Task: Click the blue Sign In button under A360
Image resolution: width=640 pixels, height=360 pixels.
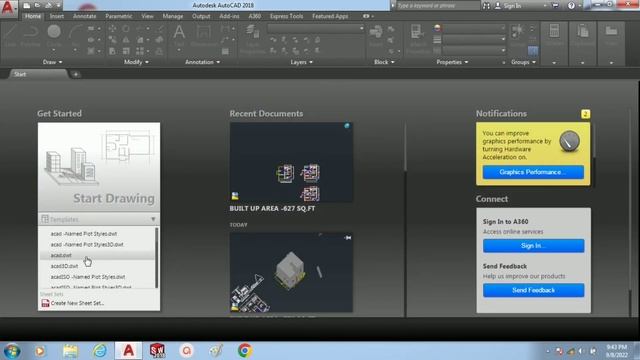Action: [x=533, y=246]
